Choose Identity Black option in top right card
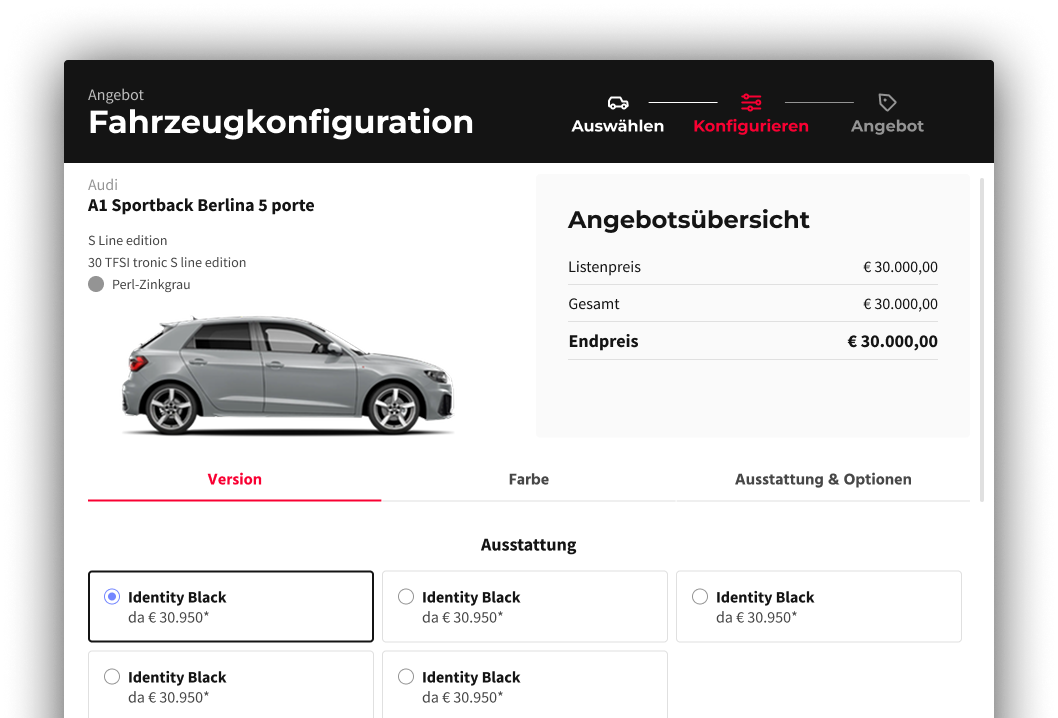The width and height of the screenshot is (1058, 718). click(700, 597)
